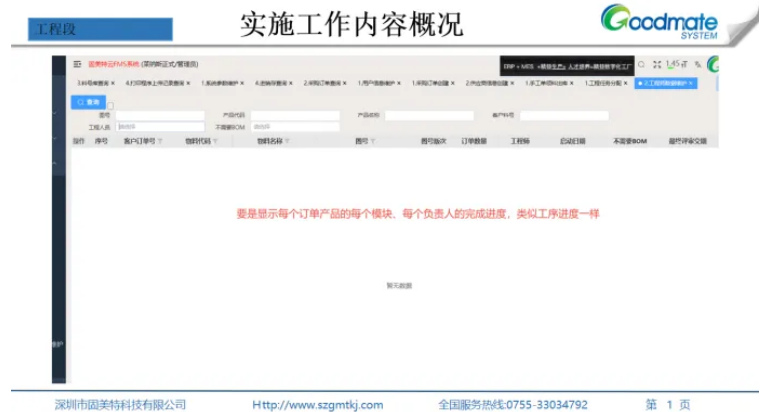The image size is (767, 412).
Task: Open the 不需要BOM dropdown selector
Action: coord(295,128)
